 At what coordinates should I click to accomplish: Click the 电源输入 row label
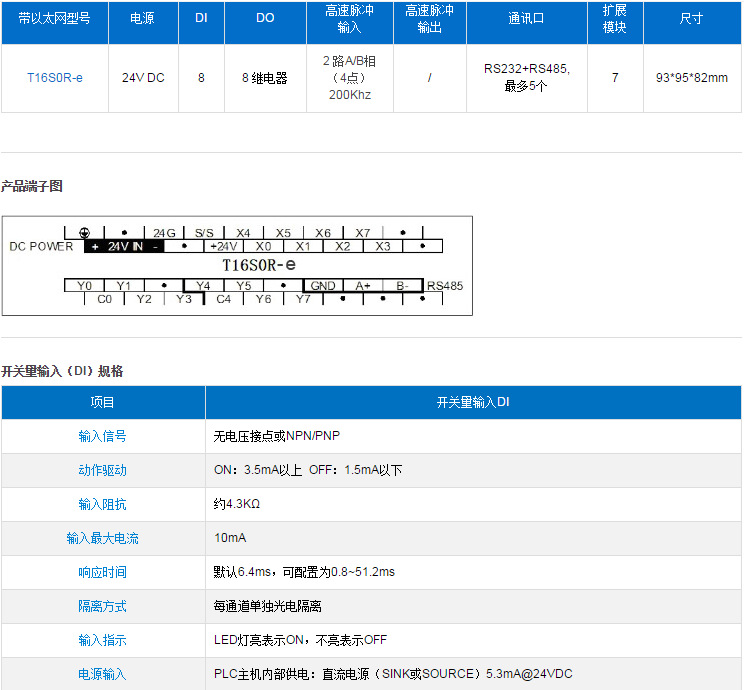(102, 674)
